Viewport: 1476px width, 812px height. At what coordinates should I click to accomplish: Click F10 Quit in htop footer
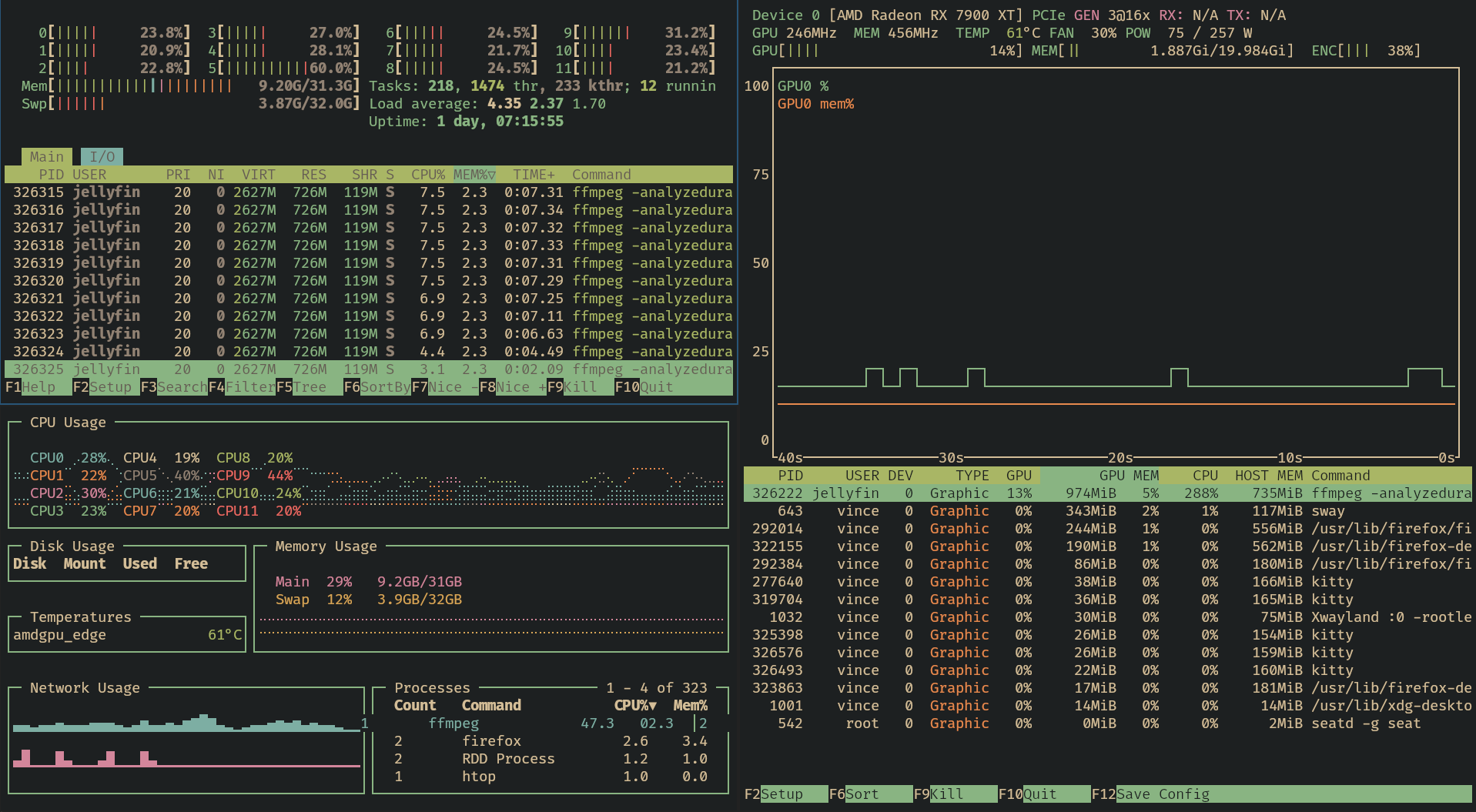(x=644, y=387)
